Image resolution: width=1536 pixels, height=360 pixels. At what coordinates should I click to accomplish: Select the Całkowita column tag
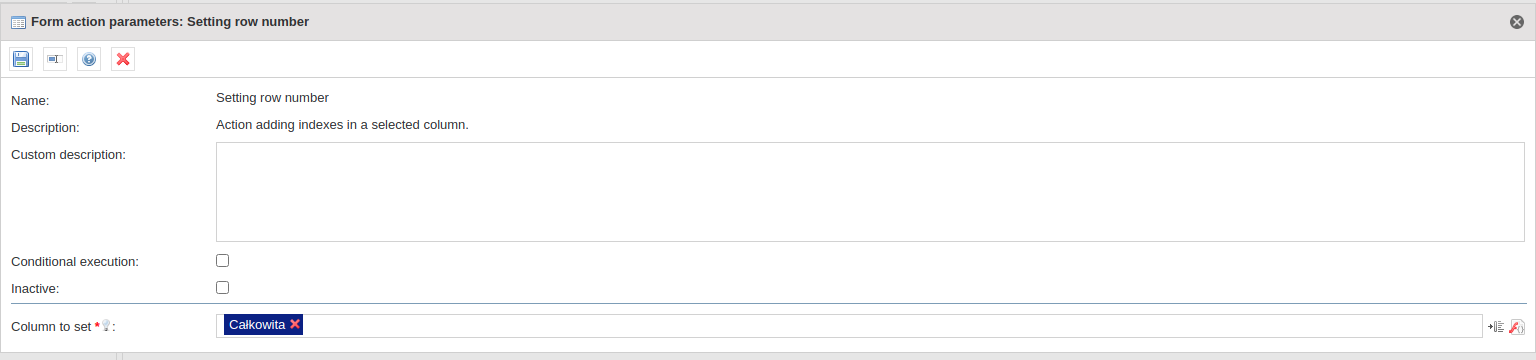point(257,325)
